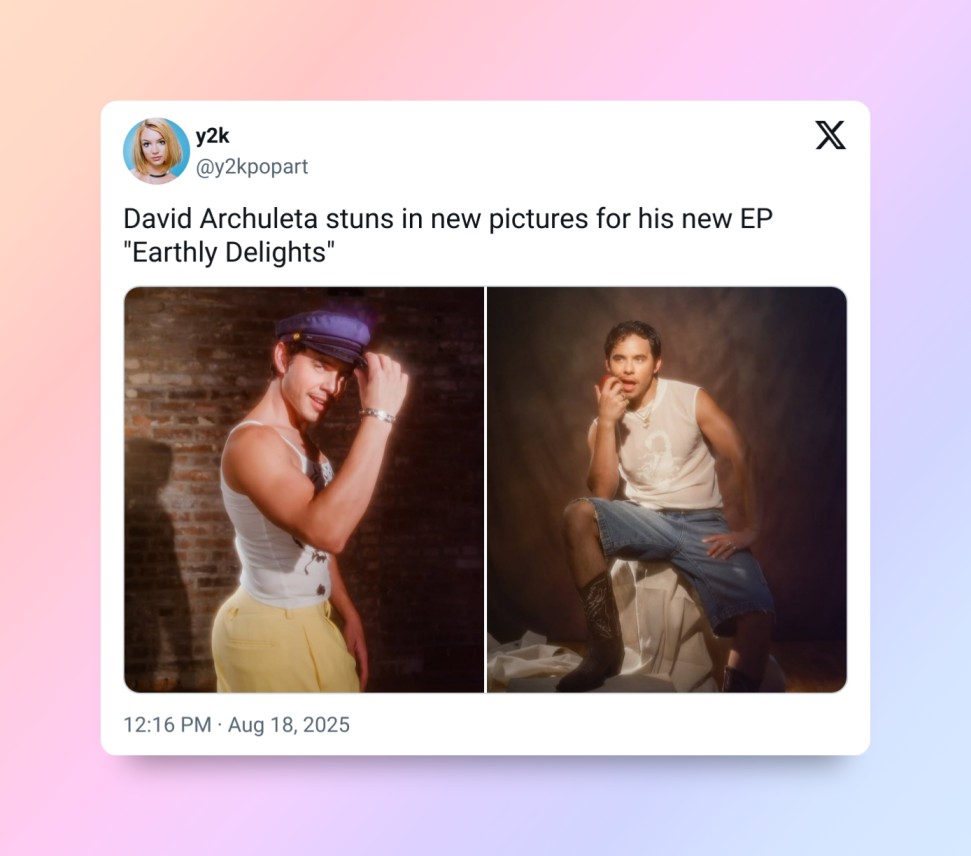Viewport: 971px width, 856px height.
Task: Click the y2k display name
Action: pos(213,136)
